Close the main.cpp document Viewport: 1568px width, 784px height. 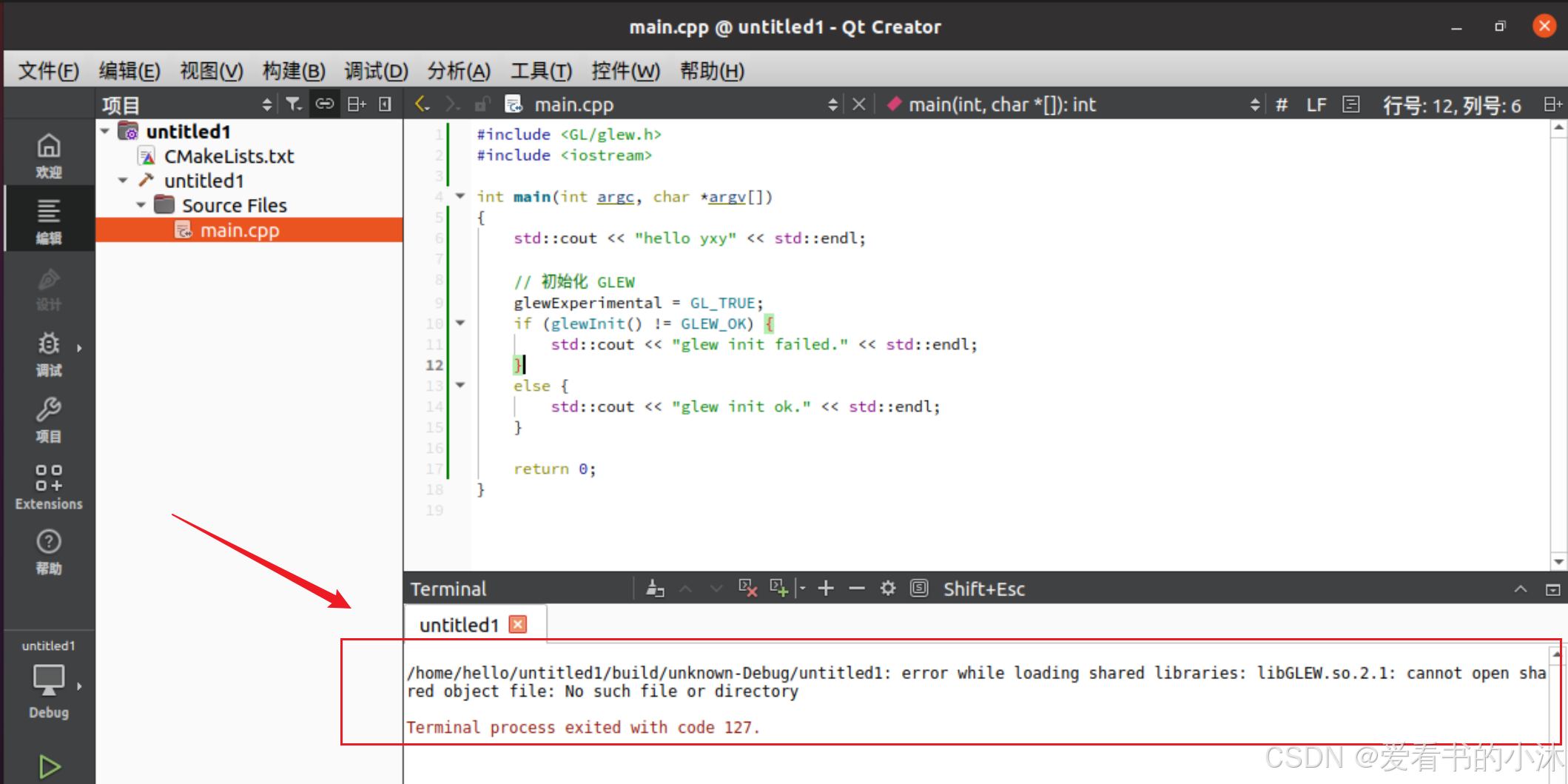tap(858, 104)
